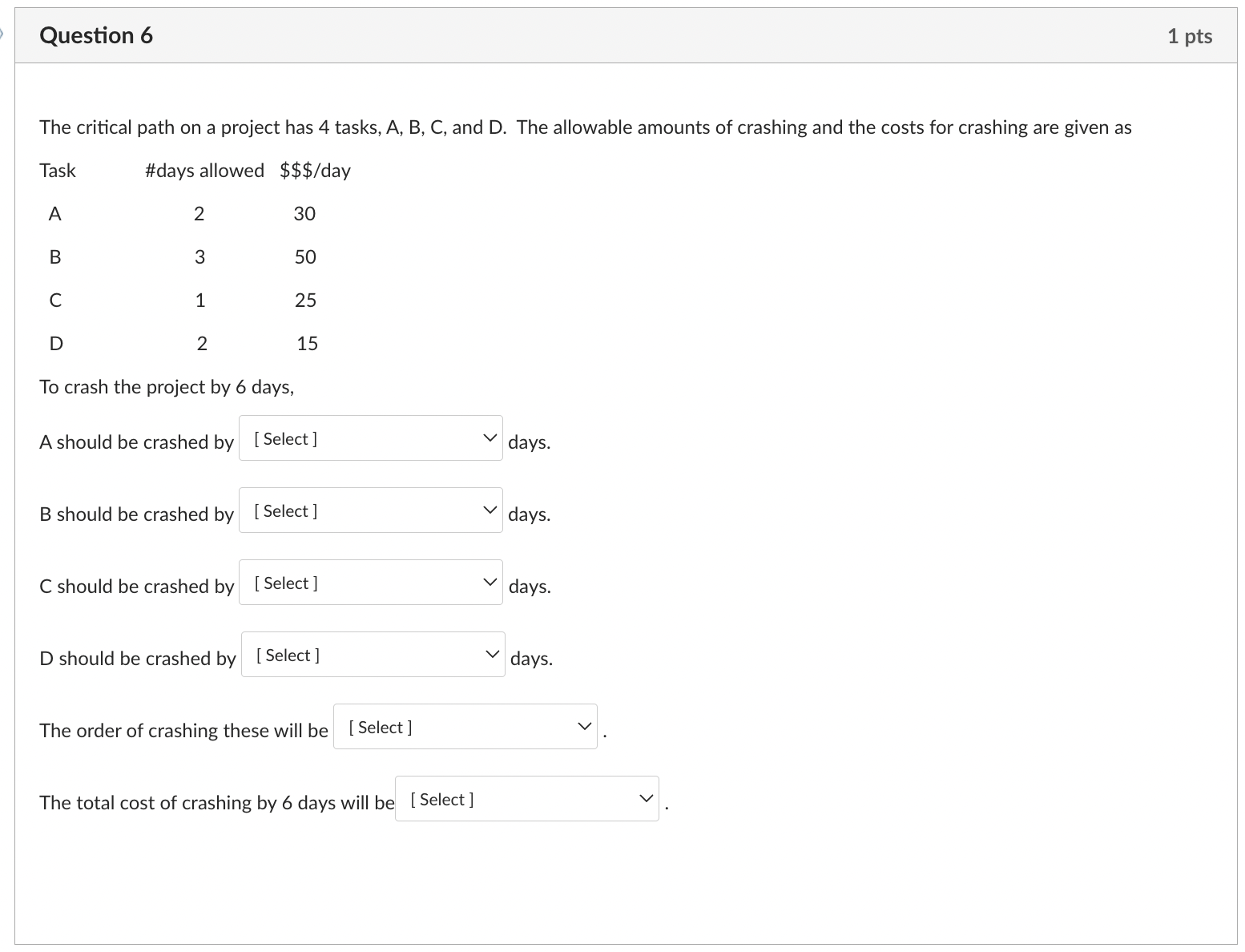
Task: Open the crash days dropdown for task B
Action: 370,510
